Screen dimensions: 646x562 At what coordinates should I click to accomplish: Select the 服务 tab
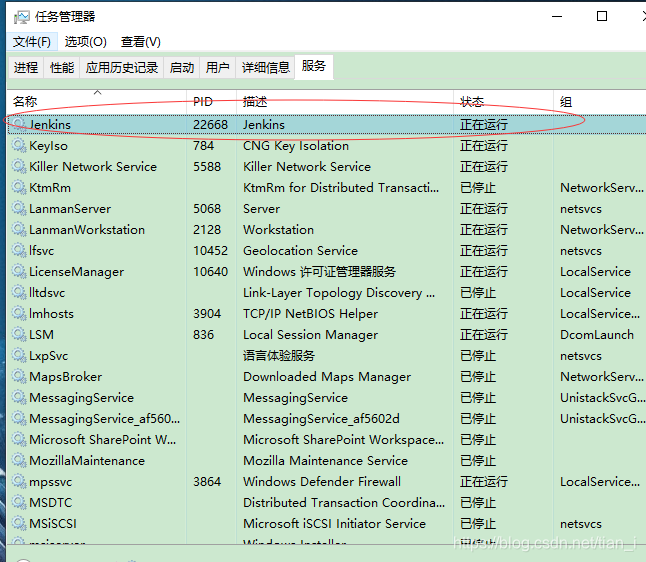(314, 66)
